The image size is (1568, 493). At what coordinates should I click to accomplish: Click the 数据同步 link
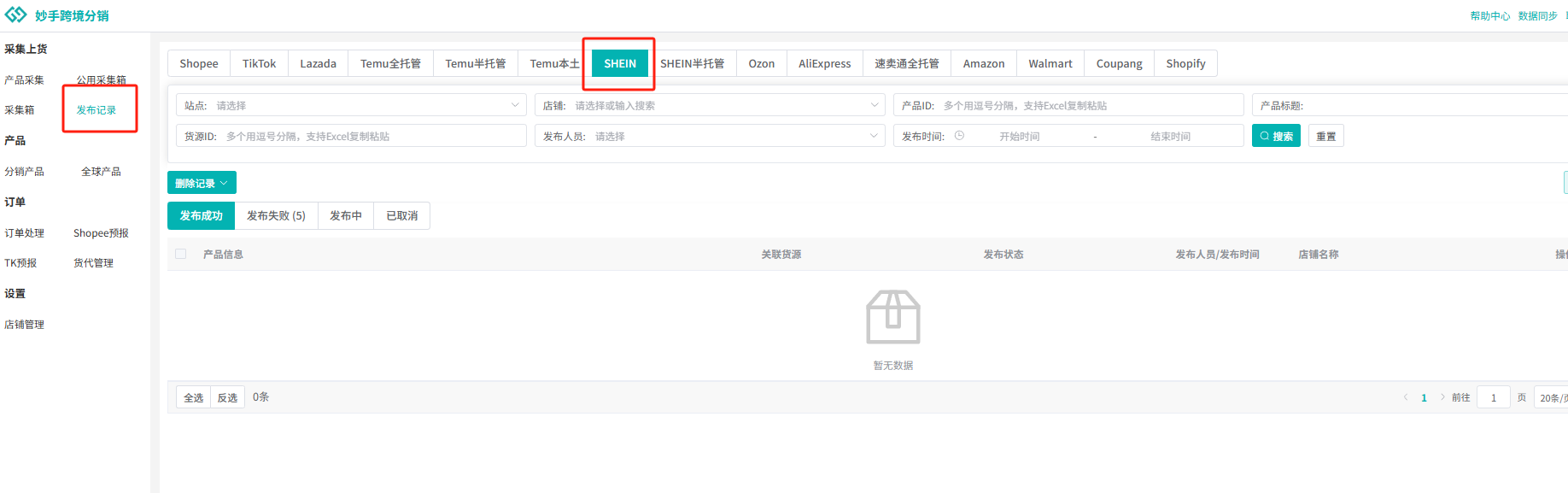[x=1538, y=15]
